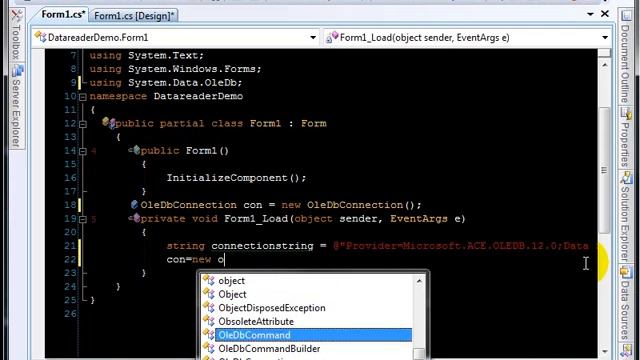Click the Solution Explorer icon
640x360 pixels.
pos(626,178)
